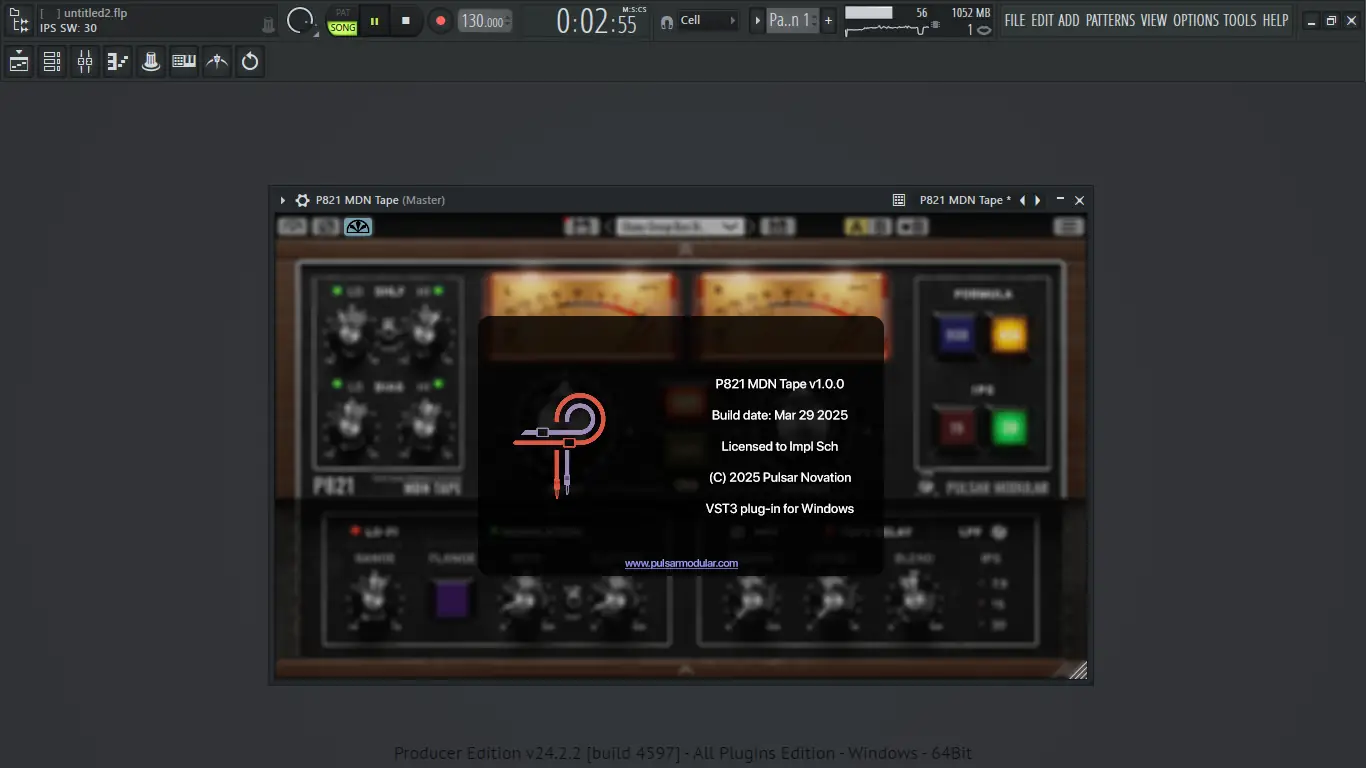Click the circular arrow icon in the toolbar

point(250,62)
